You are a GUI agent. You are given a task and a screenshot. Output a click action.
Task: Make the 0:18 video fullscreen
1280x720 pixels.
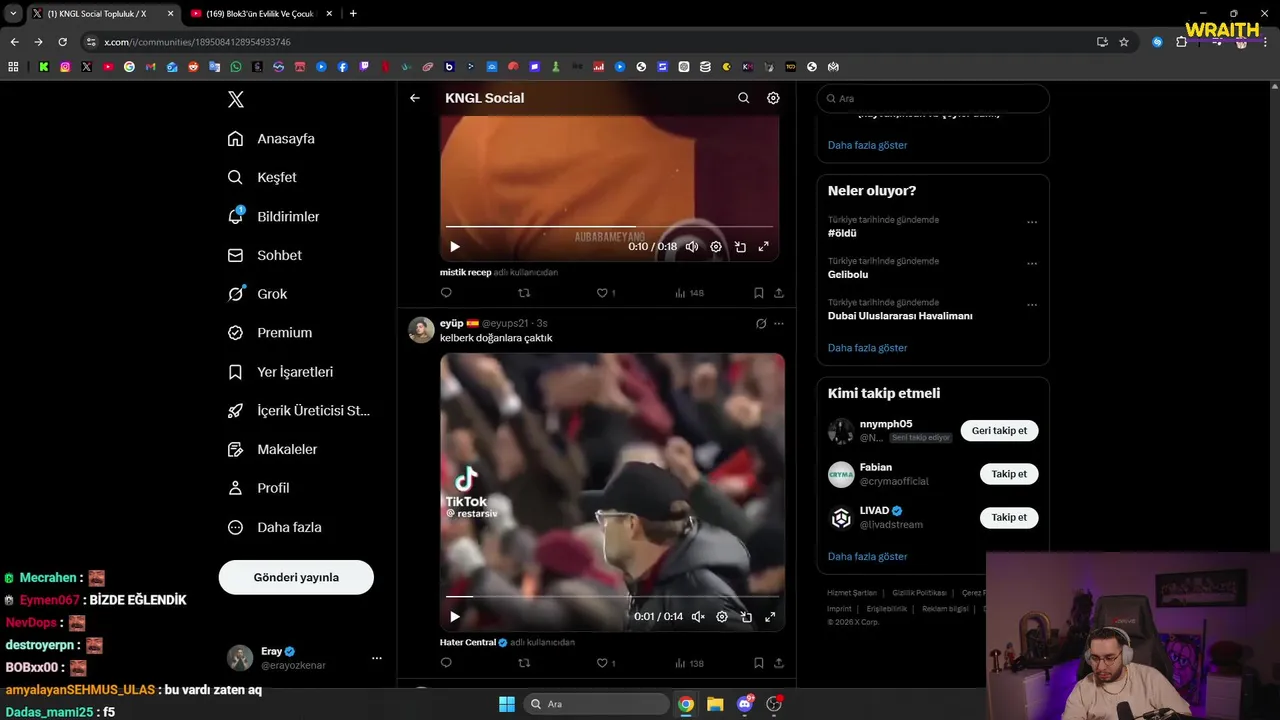(764, 247)
